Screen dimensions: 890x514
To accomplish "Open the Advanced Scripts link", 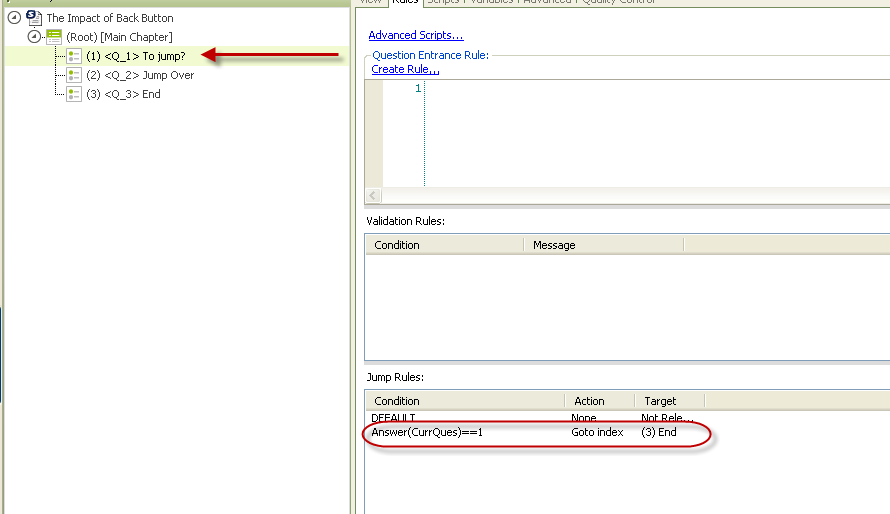I will click(415, 35).
